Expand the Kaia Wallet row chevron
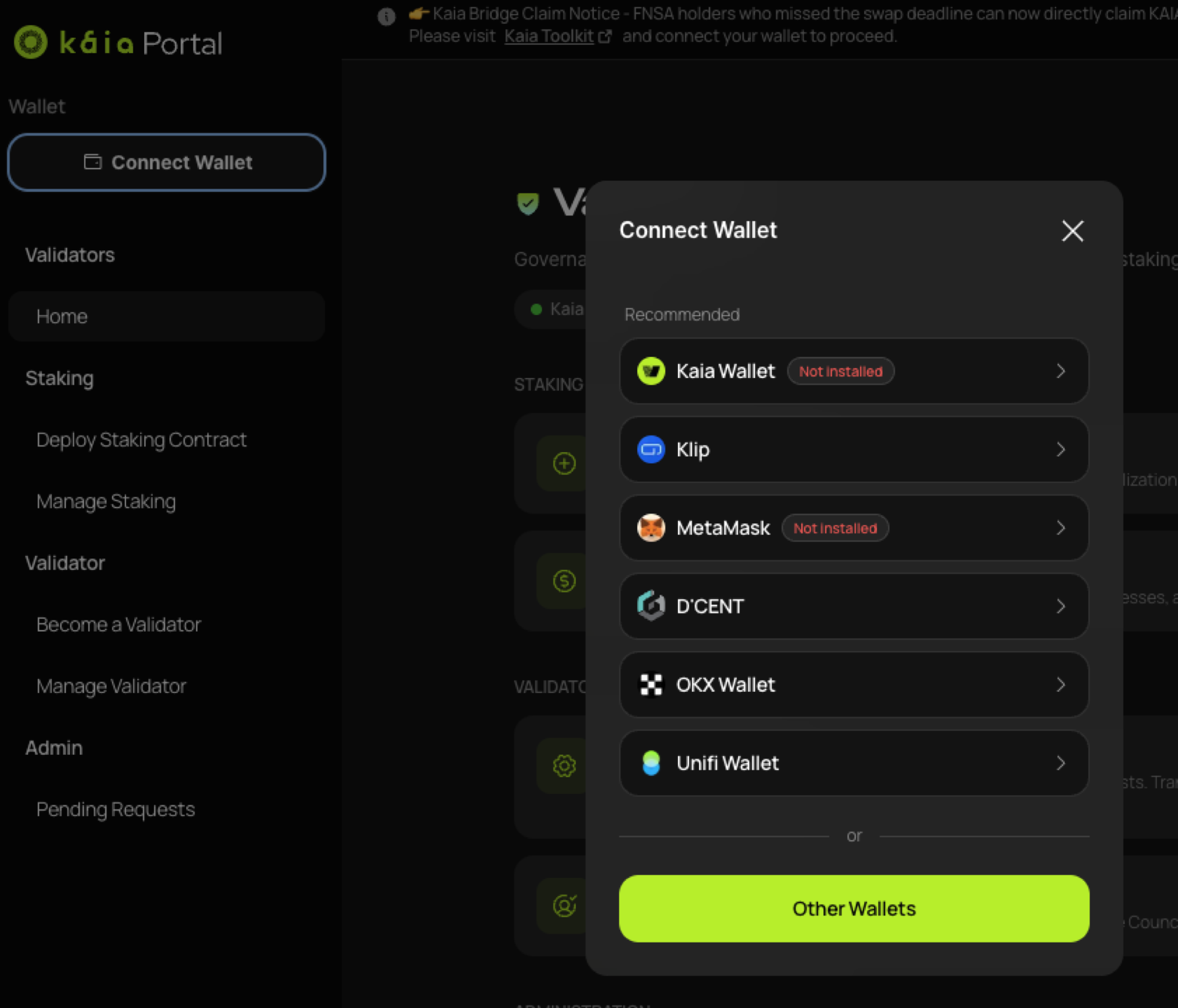Viewport: 1178px width, 1008px height. point(1061,371)
